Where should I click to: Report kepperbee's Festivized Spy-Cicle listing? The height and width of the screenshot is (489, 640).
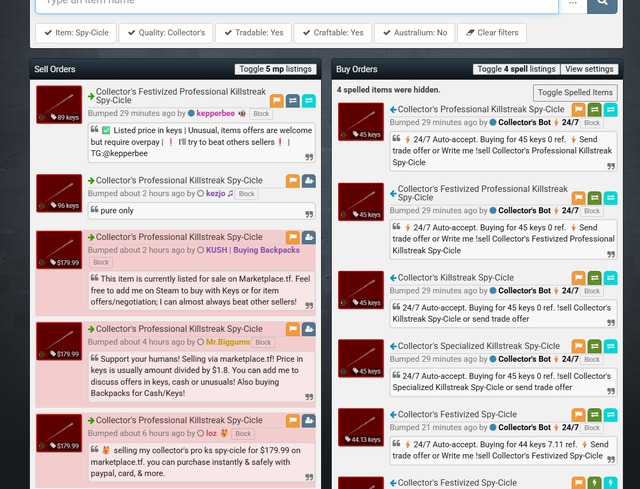click(x=276, y=100)
